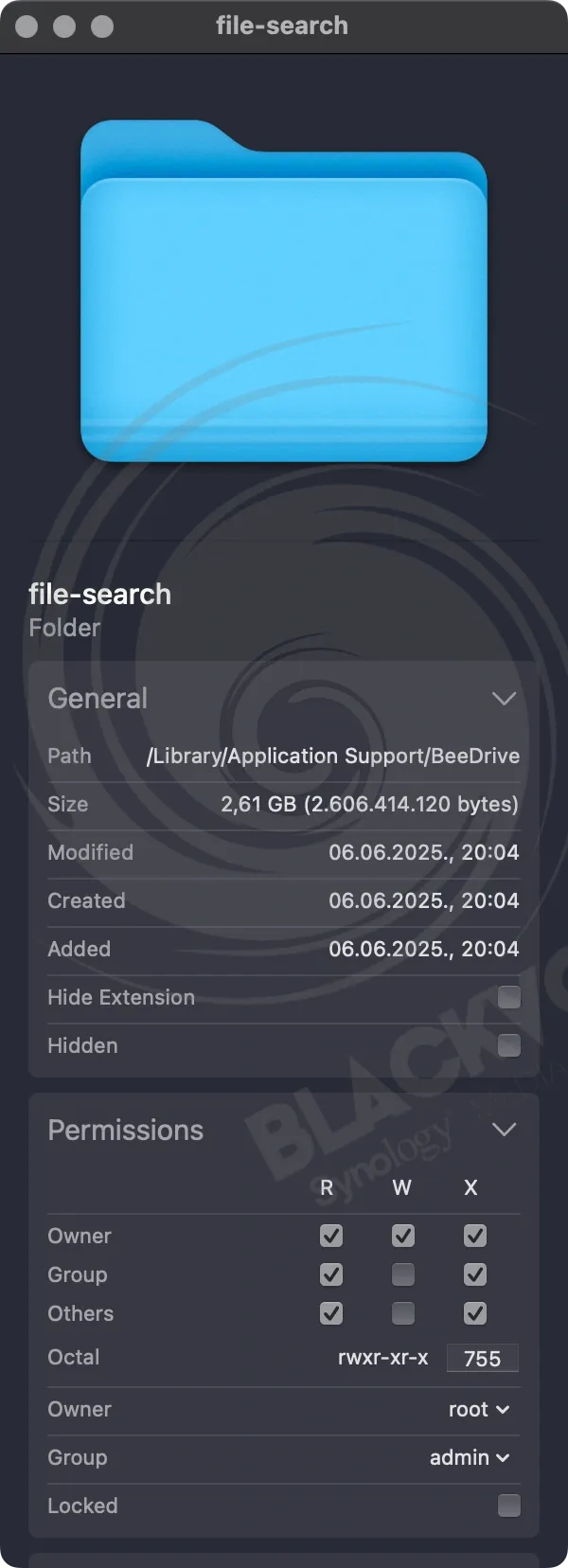Screen dimensions: 568x1568
Task: Collapse the Permissions section chevron
Action: [x=504, y=1130]
